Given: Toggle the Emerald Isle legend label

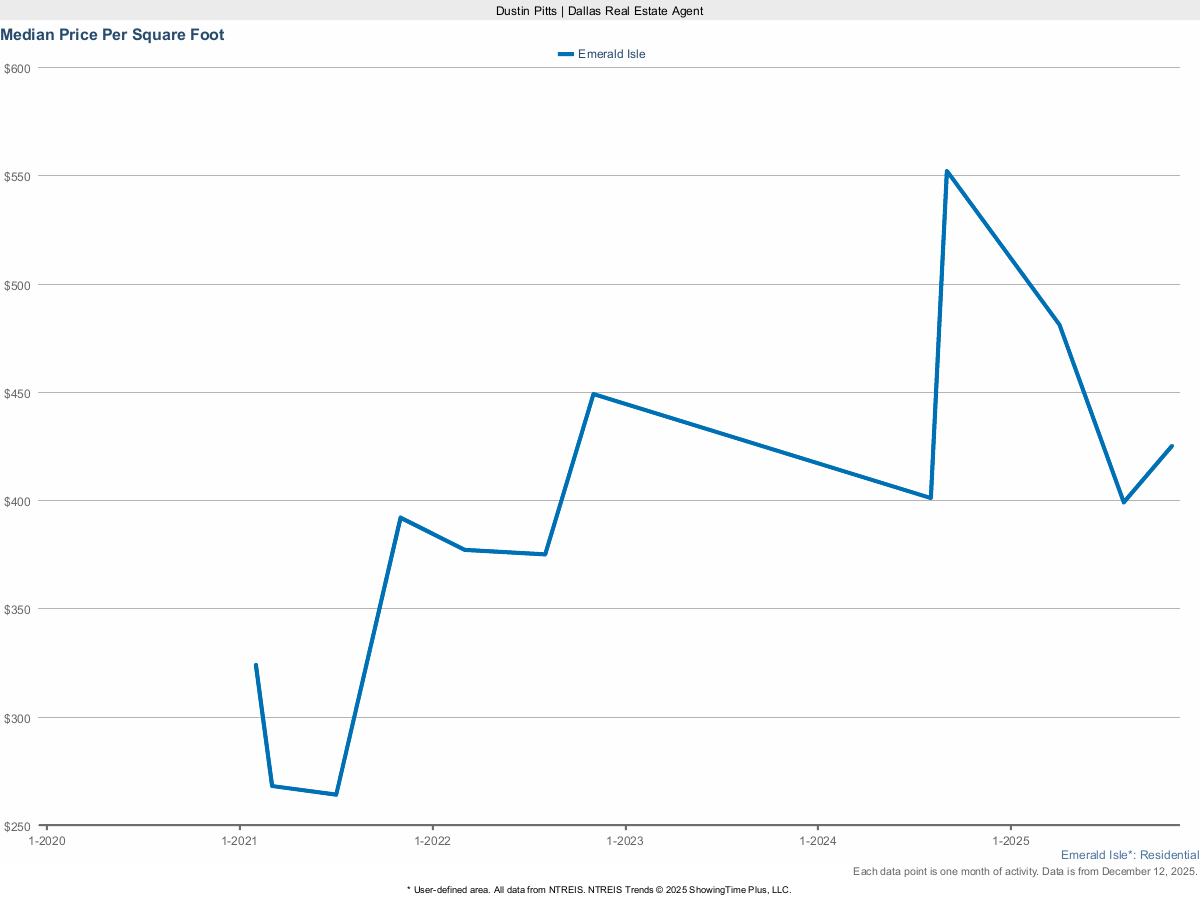Looking at the screenshot, I should pos(611,54).
